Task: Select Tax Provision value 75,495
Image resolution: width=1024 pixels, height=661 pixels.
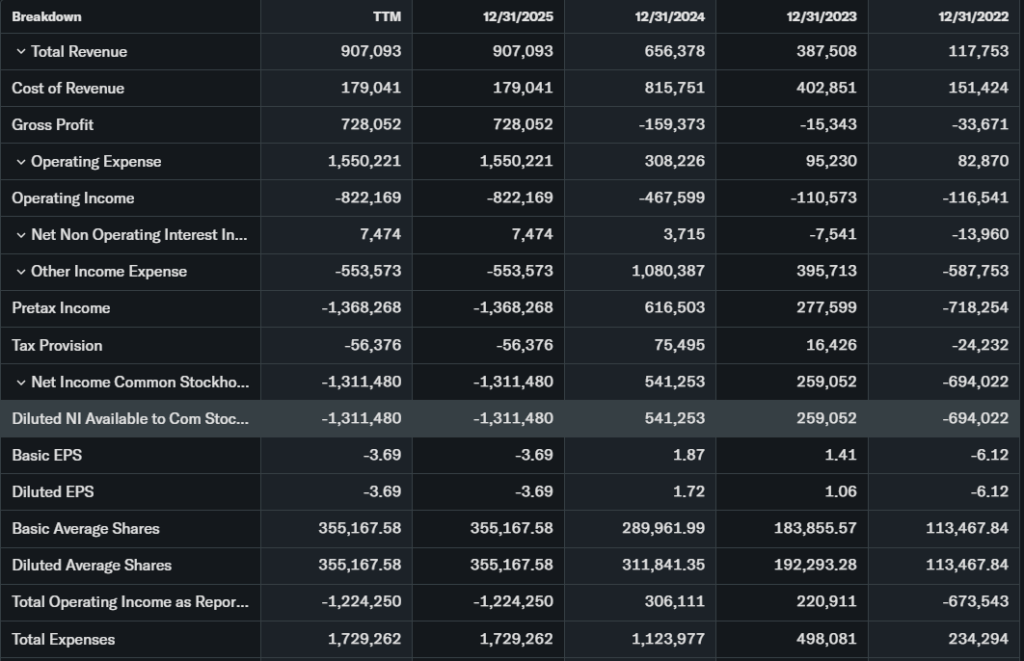Action: pos(678,345)
